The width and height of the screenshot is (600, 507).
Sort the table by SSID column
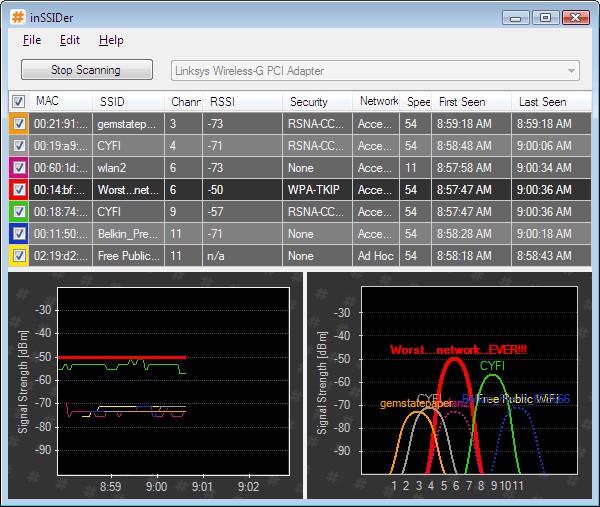[x=112, y=101]
